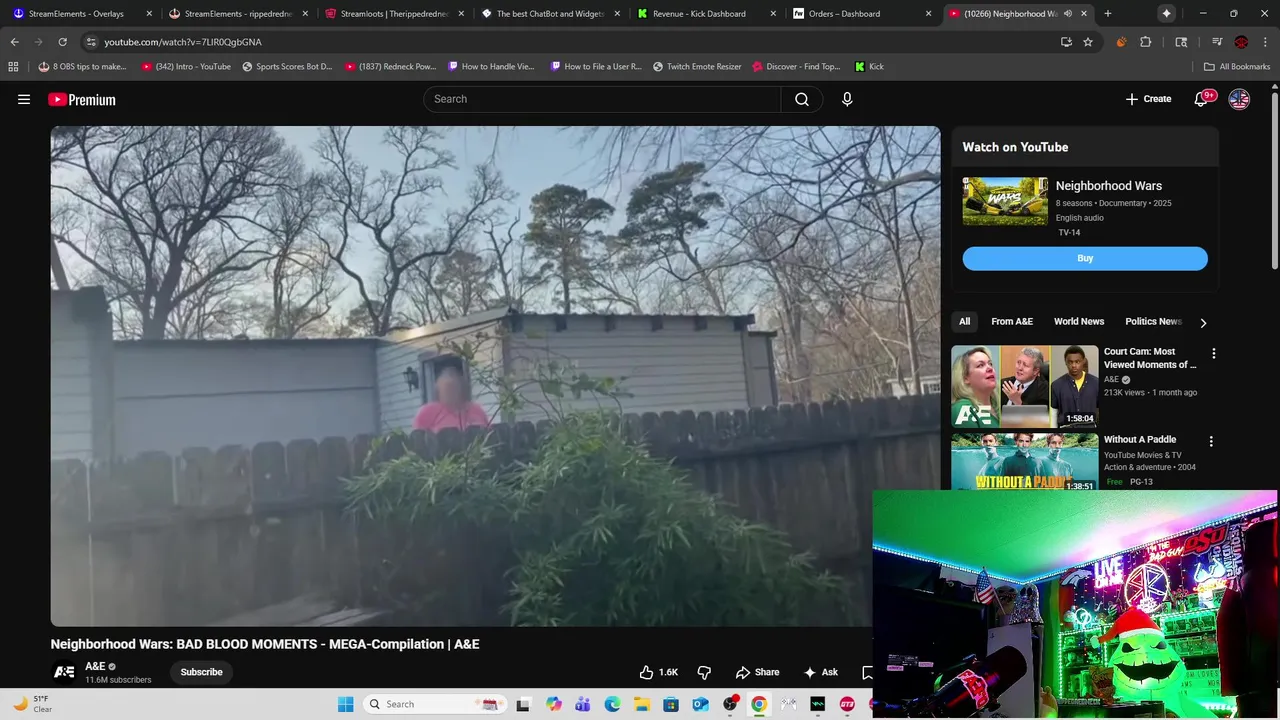The height and width of the screenshot is (720, 1280).
Task: Switch to StreamElements - Overlays tab
Action: coord(80,14)
